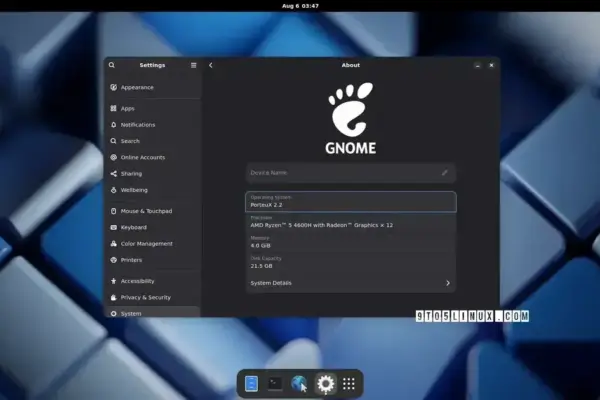
Task: Minimize the Settings window
Action: coord(478,65)
